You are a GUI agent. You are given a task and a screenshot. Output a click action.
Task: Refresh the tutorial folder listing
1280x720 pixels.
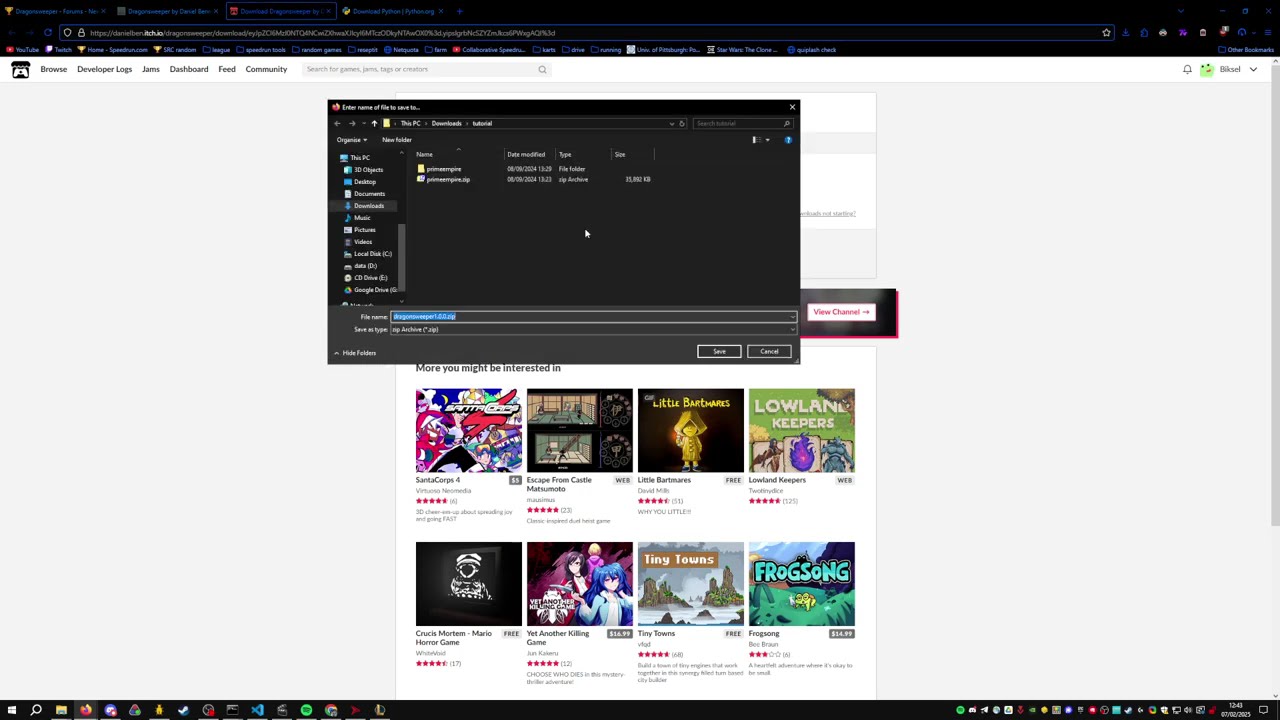click(x=682, y=123)
